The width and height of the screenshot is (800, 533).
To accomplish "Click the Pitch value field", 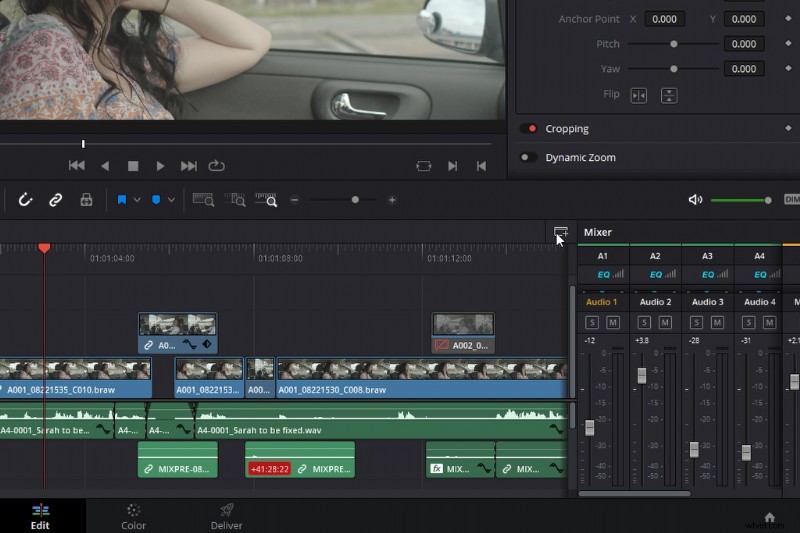I will coord(744,44).
